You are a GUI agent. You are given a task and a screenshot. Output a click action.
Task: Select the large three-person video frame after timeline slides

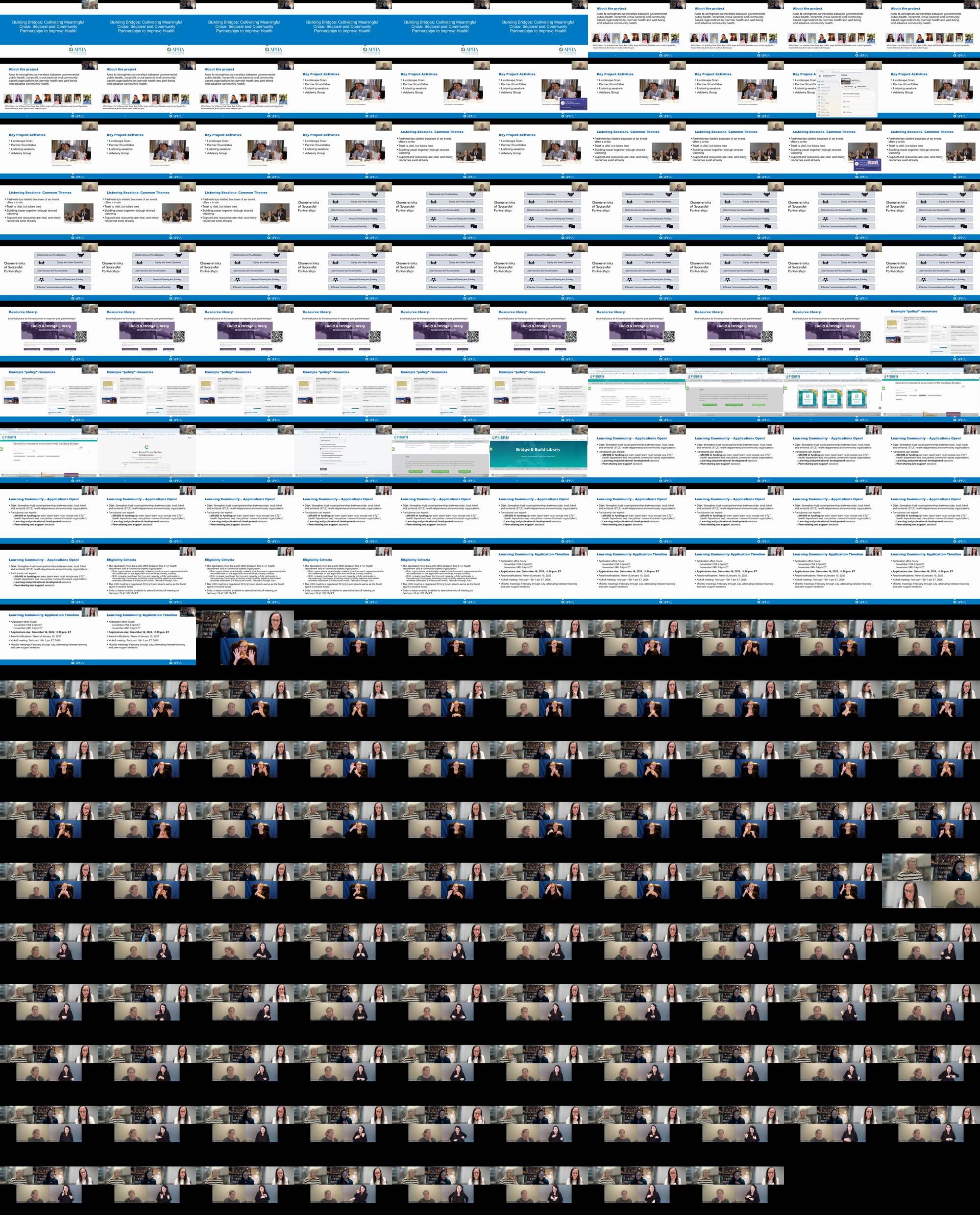point(245,638)
